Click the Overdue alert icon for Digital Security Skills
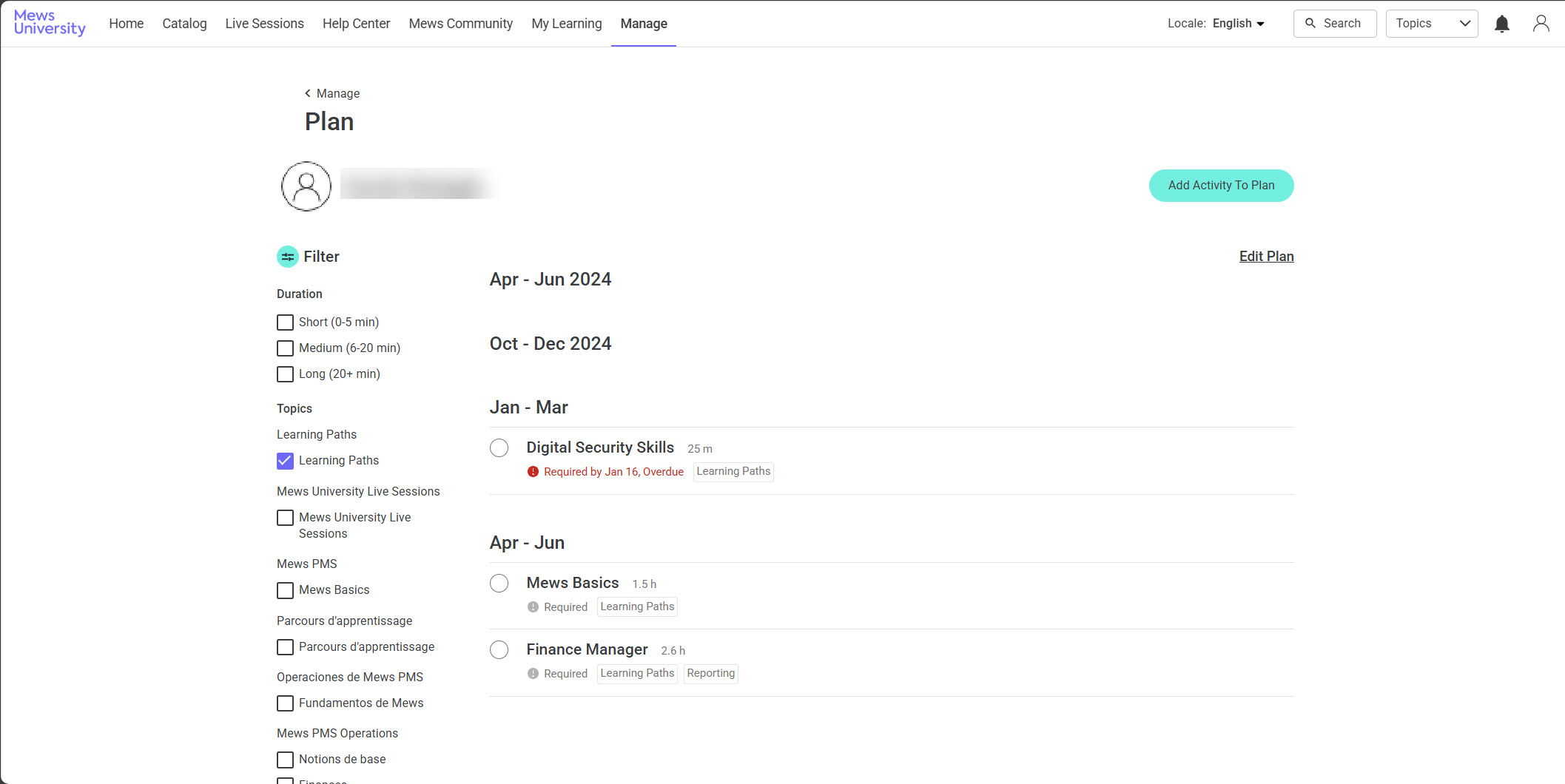The width and height of the screenshot is (1565, 784). tap(533, 472)
